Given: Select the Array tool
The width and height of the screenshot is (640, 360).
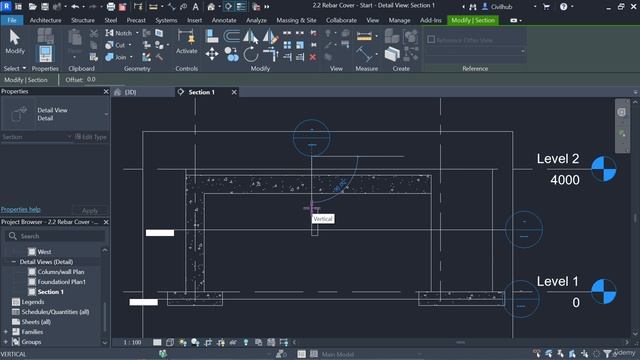Looking at the screenshot, I should coord(287,45).
